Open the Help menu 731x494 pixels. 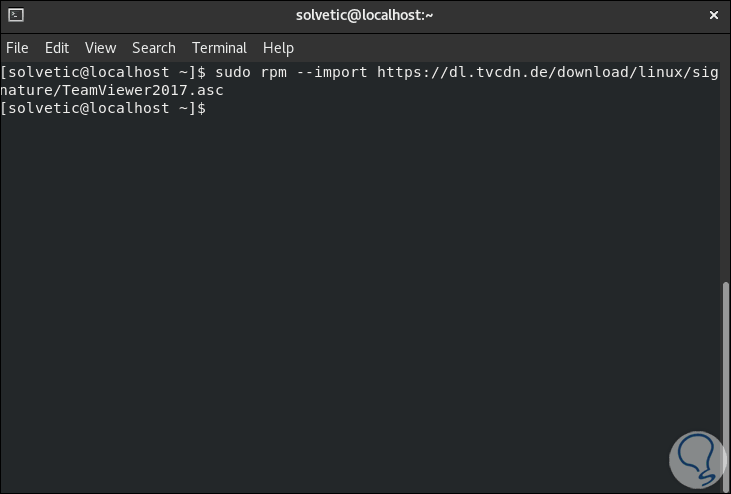tap(278, 48)
